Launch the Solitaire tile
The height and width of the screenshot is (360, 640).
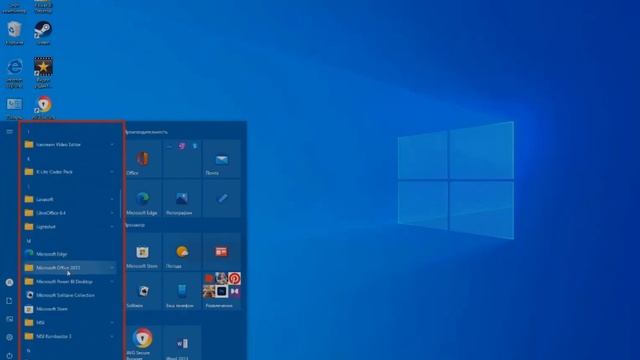[144, 291]
